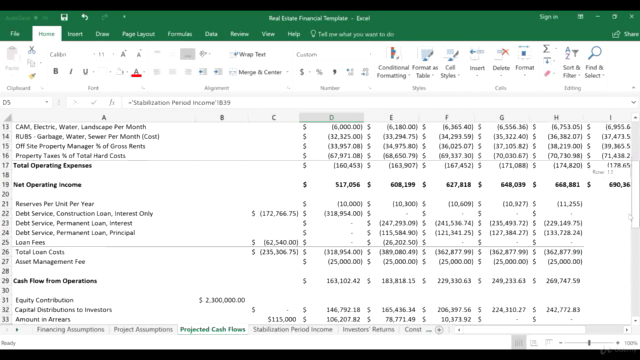Open Conditional Formatting
Image resolution: width=640 pixels, height=360 pixels.
(x=393, y=62)
